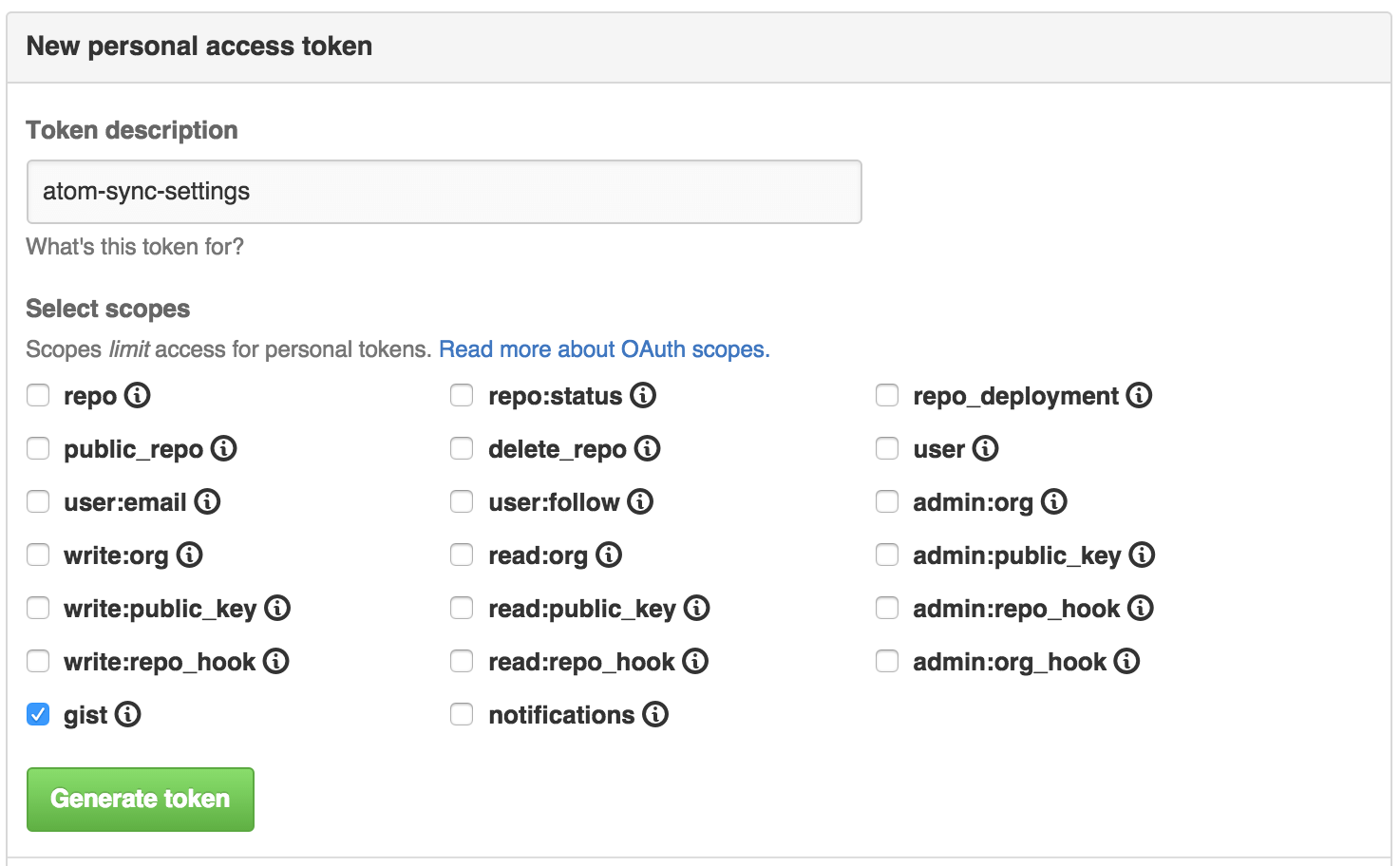Click the info icon beside read:org

point(609,555)
